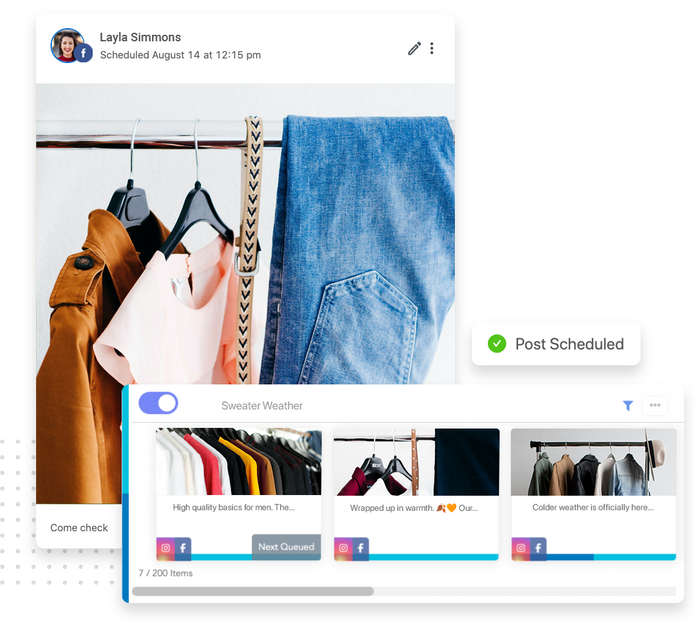Viewport: 700px width, 627px height.
Task: Click Instagram icon on Wrapped up in warmth card
Action: pyautogui.click(x=343, y=548)
